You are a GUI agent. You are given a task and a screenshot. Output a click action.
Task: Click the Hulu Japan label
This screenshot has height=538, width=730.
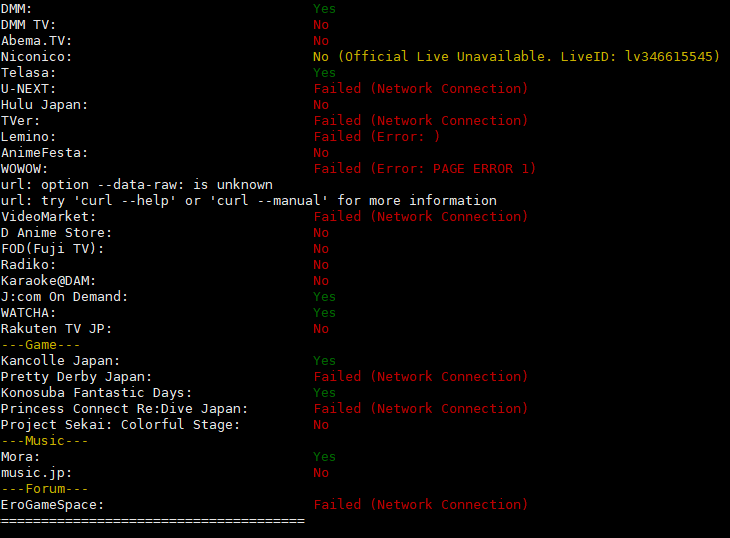44,105
